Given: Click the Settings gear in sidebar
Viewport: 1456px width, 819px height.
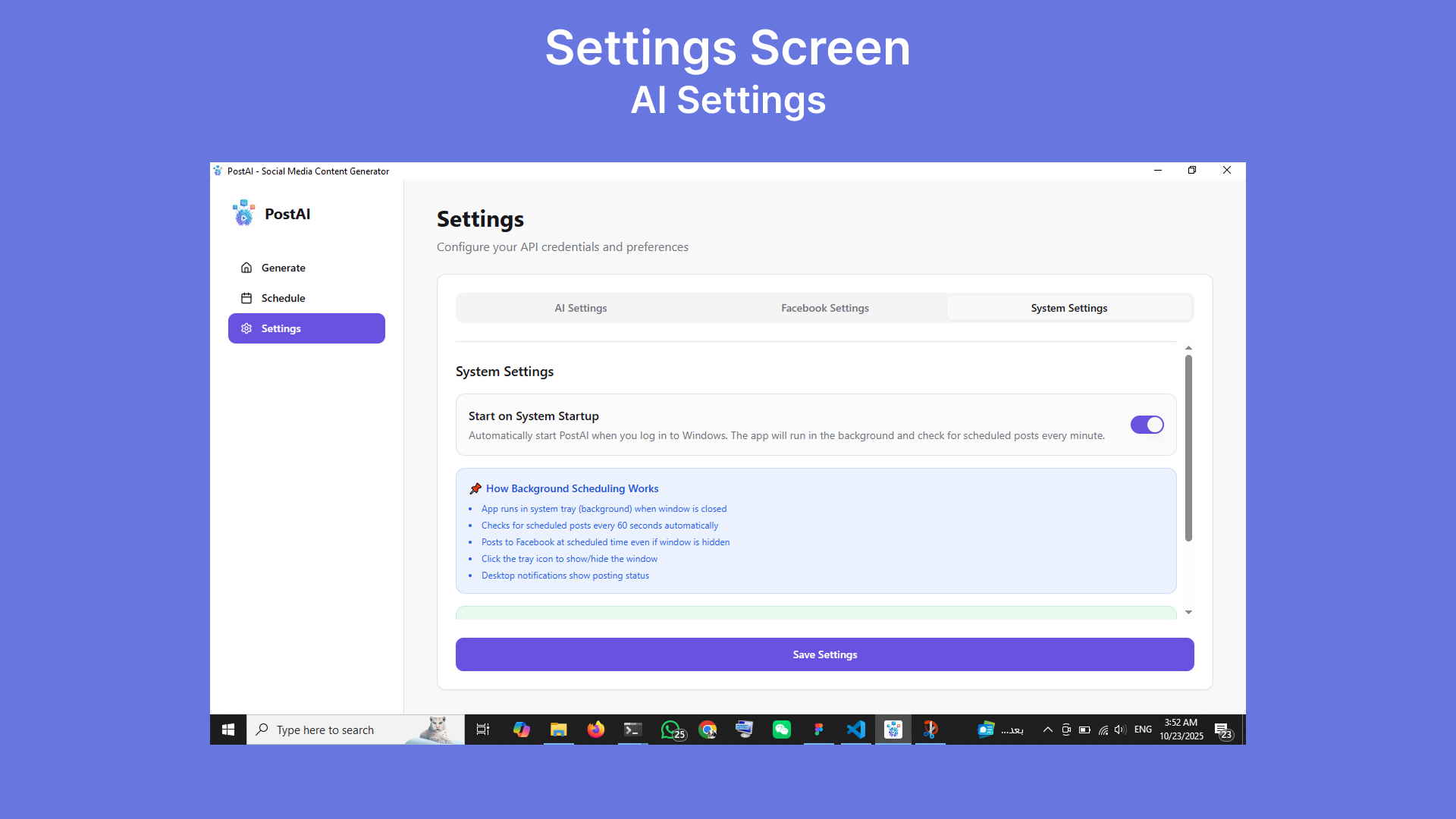Looking at the screenshot, I should (x=246, y=328).
